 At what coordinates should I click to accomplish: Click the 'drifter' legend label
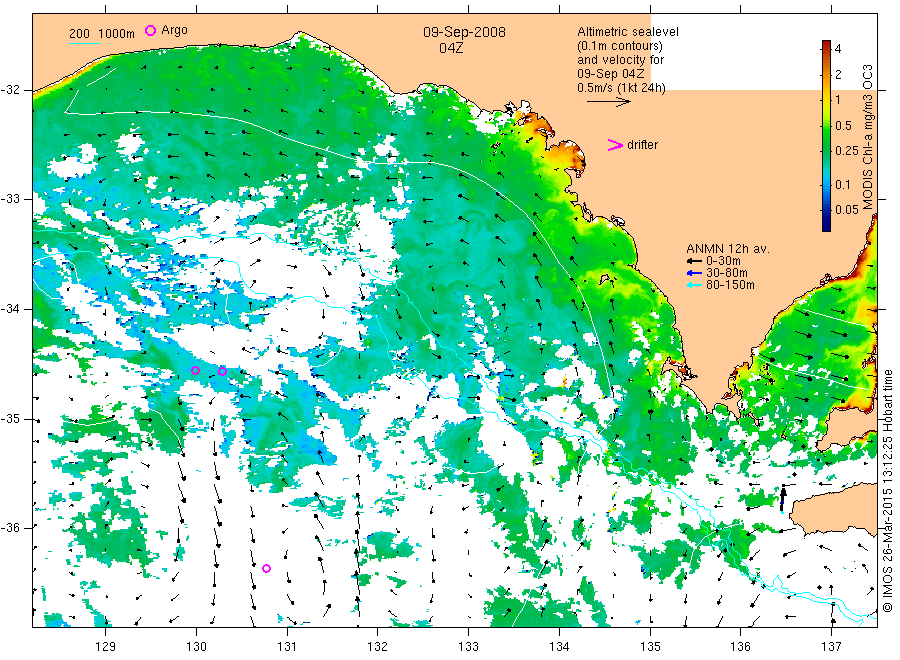tap(642, 145)
